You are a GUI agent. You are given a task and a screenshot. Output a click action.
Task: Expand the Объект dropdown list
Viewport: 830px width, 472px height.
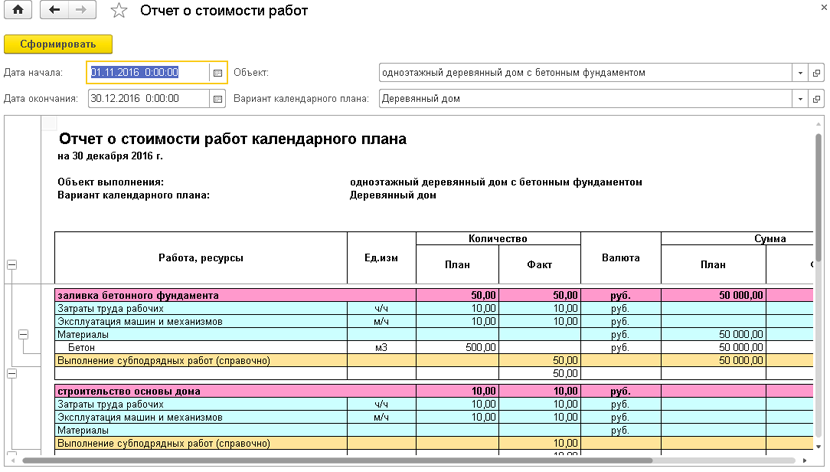[x=801, y=73]
